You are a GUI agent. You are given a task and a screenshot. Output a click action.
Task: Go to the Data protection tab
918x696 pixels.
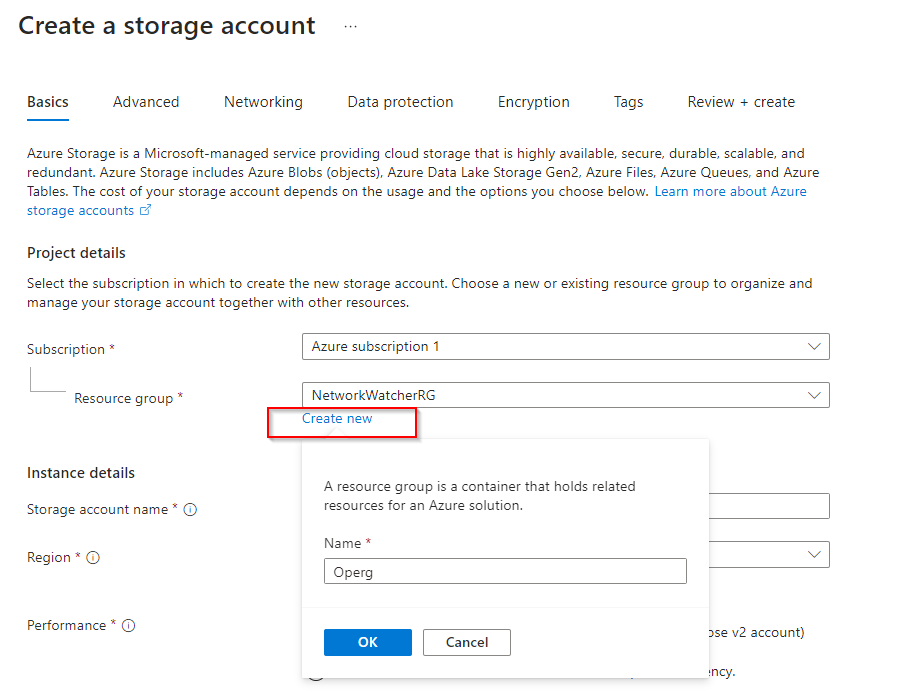400,102
